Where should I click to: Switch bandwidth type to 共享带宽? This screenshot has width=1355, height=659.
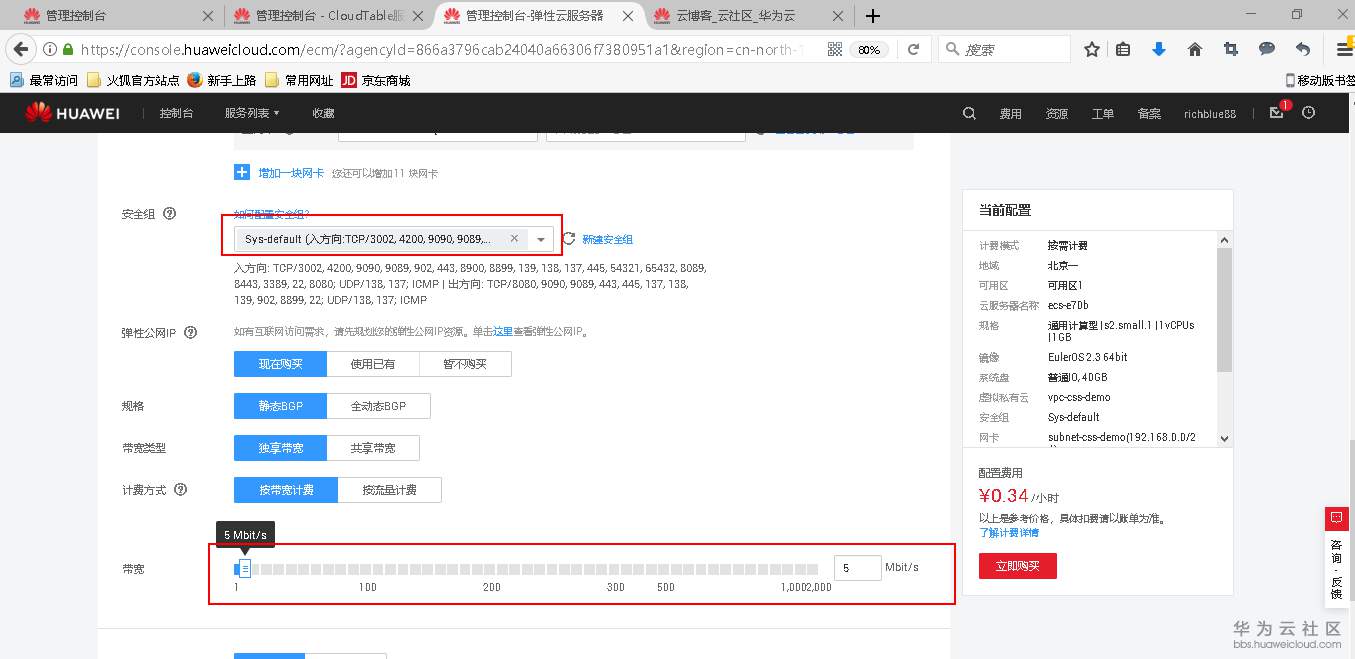[374, 447]
